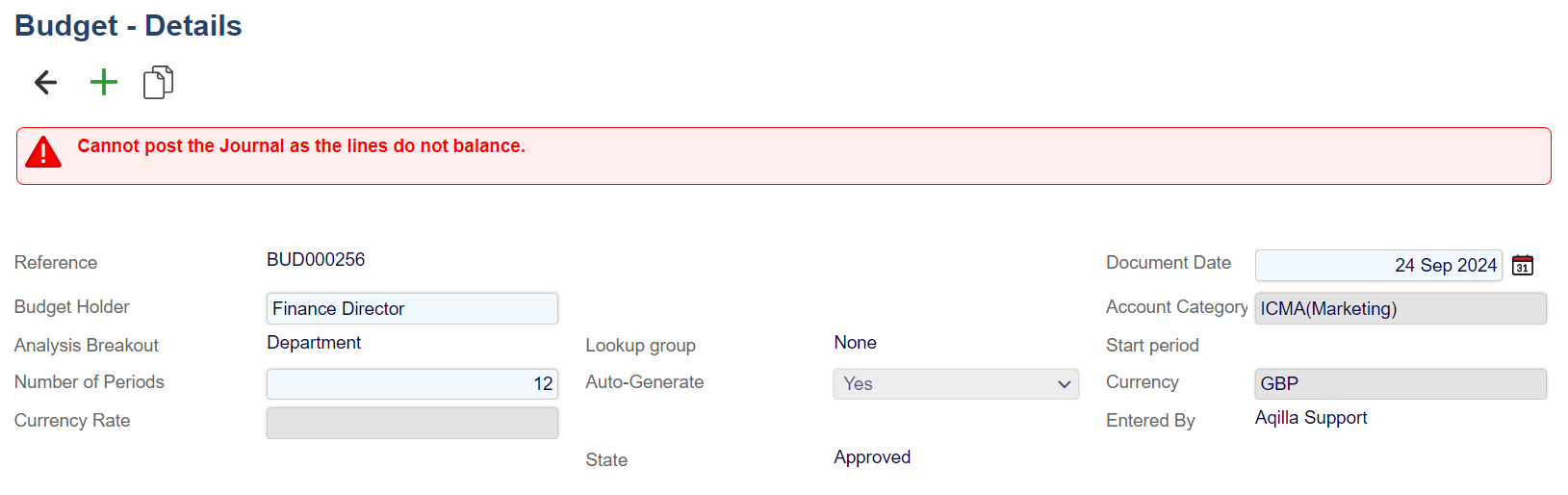Click the Number of Periods field
Viewport: 1568px width, 495px height.
tap(412, 384)
